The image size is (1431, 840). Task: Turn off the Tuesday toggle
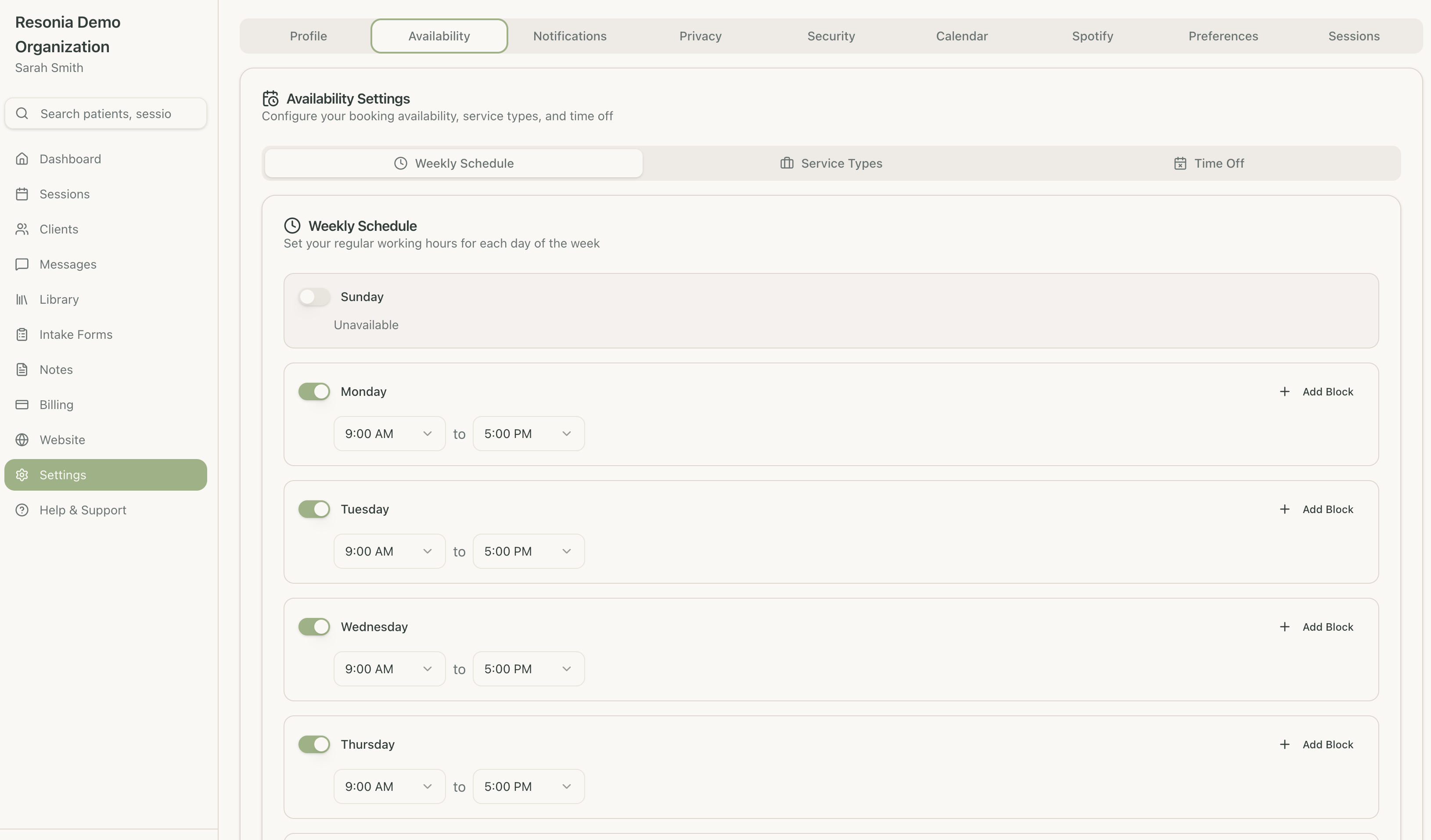pyautogui.click(x=314, y=509)
